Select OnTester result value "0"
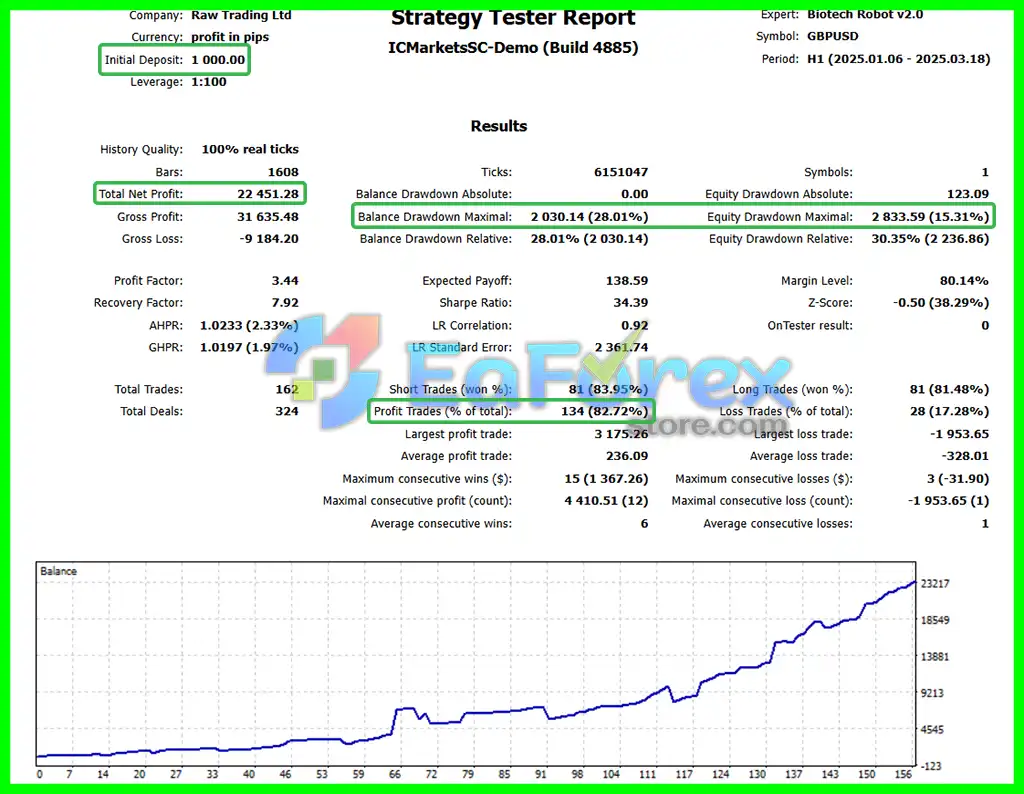 [x=985, y=325]
